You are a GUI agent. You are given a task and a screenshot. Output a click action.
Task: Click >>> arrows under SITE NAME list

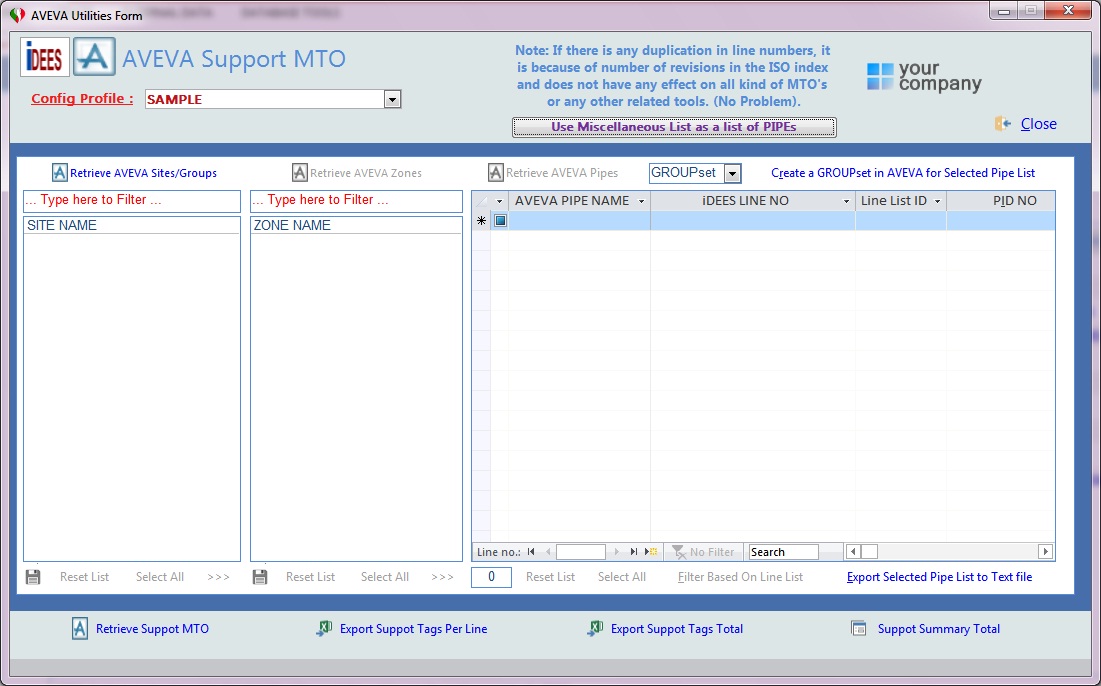pos(218,577)
